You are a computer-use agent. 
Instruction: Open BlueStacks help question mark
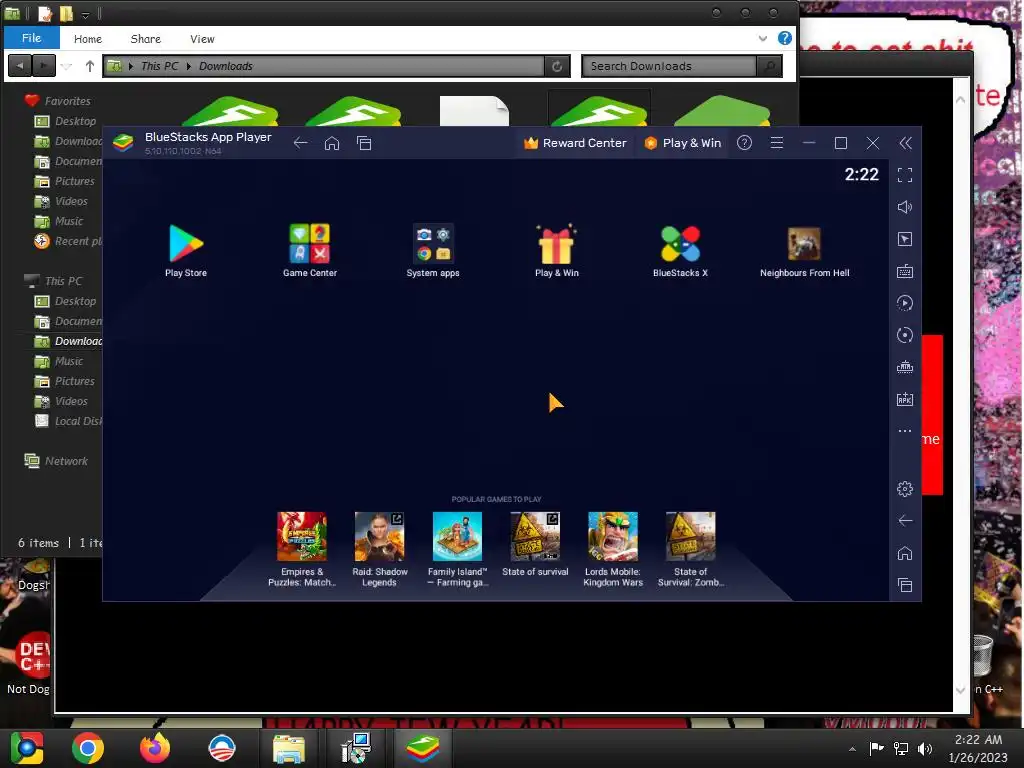tap(744, 143)
